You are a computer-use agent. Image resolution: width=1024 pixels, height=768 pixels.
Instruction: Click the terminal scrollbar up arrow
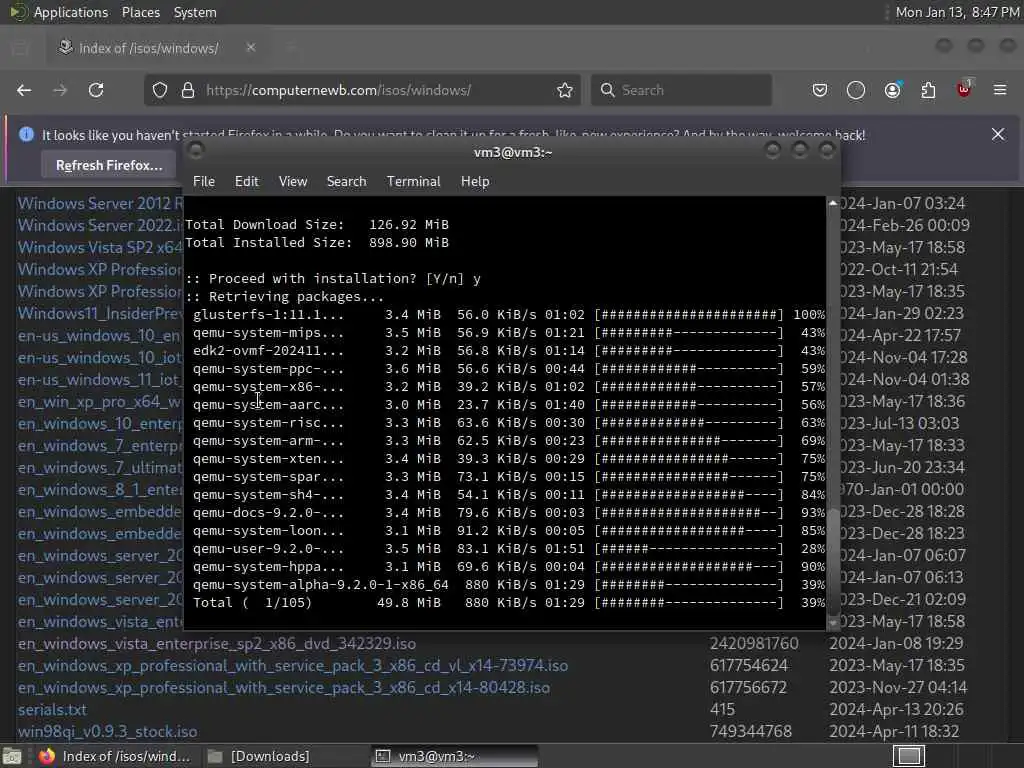833,204
